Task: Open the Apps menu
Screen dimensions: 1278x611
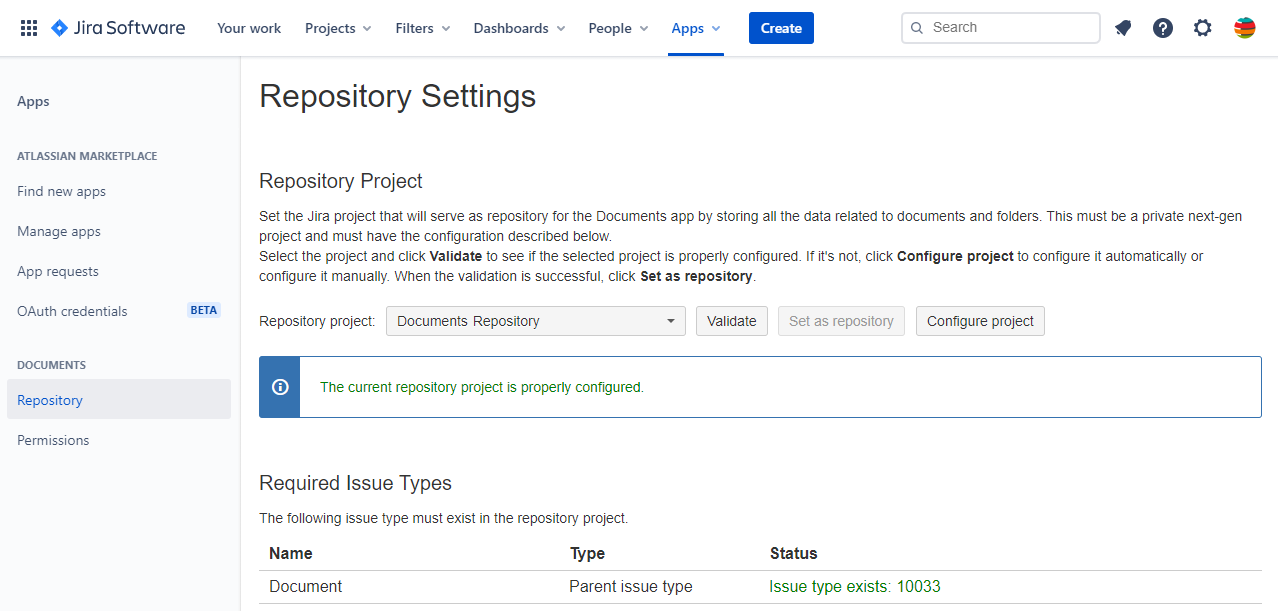Action: pos(696,28)
